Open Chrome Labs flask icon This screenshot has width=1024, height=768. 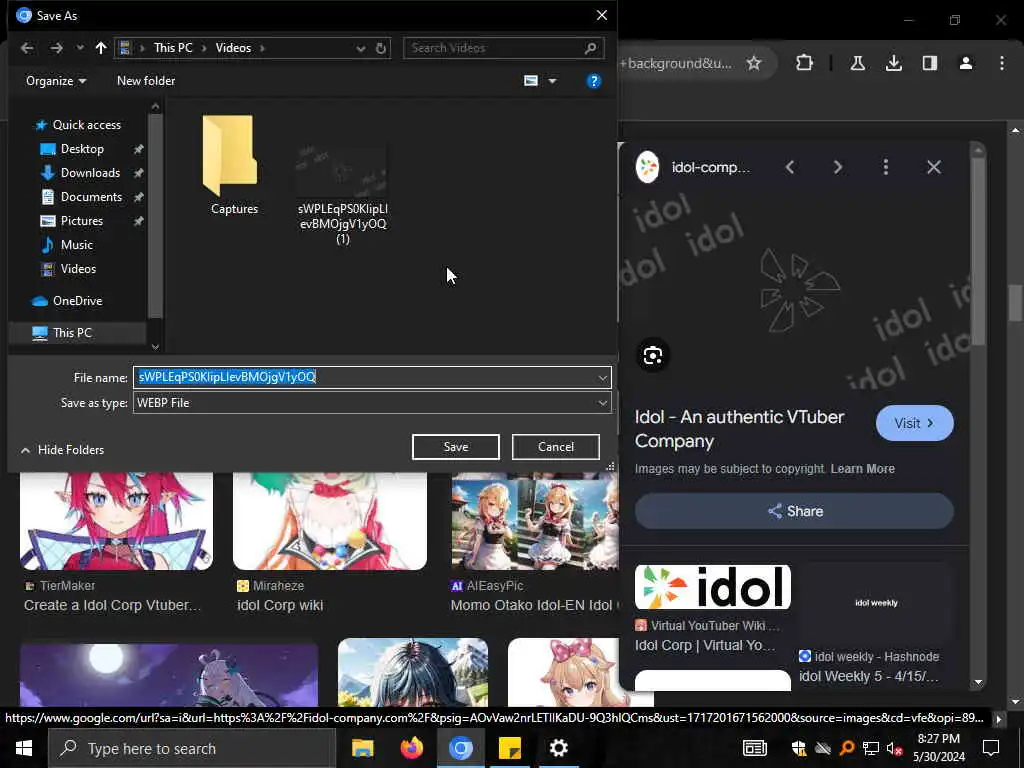tap(858, 63)
